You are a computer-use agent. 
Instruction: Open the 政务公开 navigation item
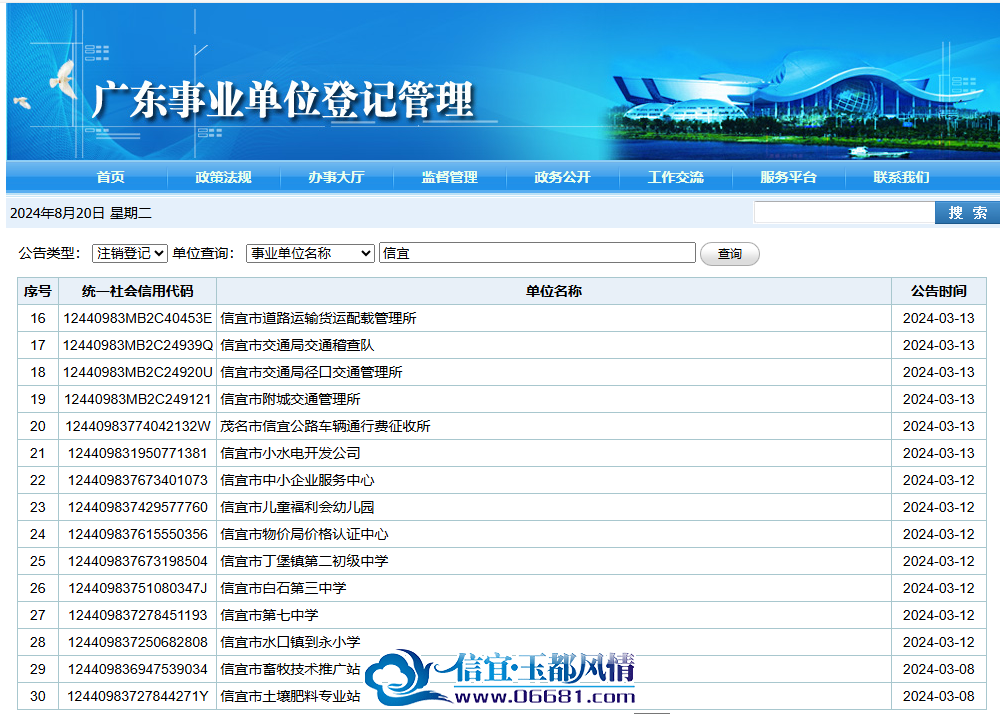coord(562,177)
